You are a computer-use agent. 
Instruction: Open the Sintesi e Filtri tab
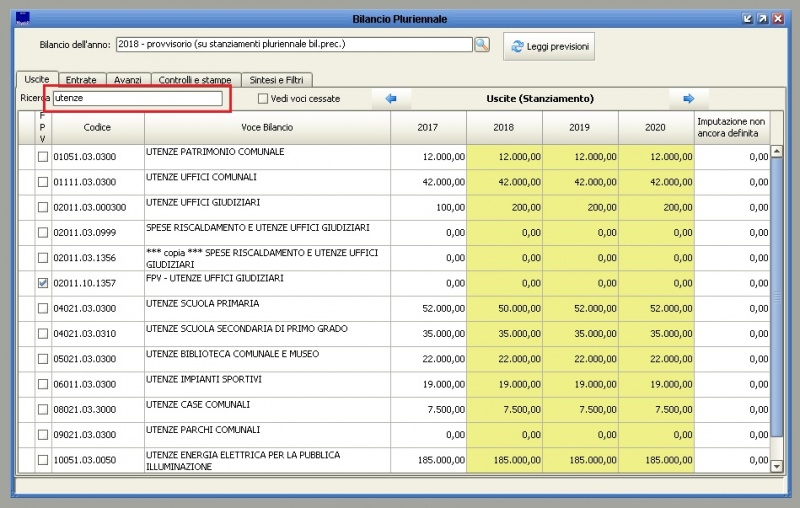[277, 80]
